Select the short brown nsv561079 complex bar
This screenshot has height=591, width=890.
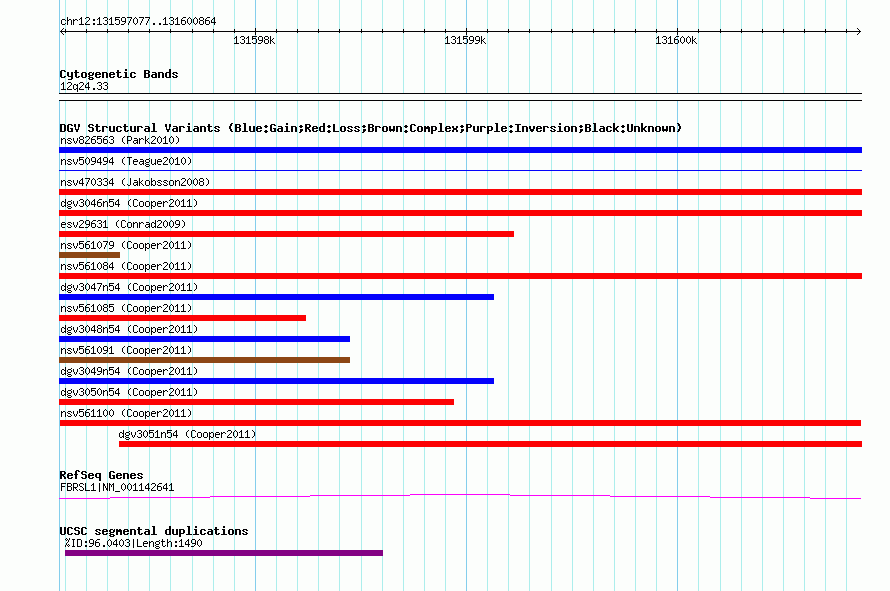tap(90, 255)
